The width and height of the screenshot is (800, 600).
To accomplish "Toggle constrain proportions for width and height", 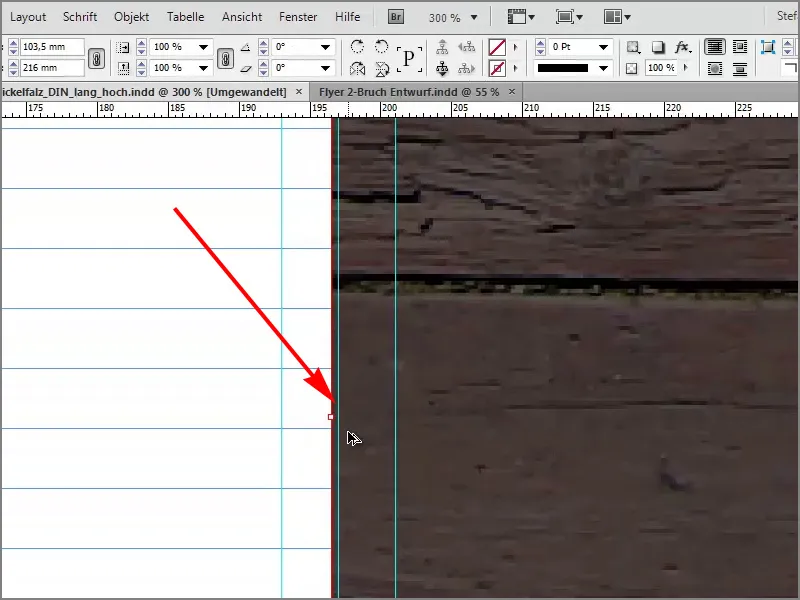I will (96, 58).
